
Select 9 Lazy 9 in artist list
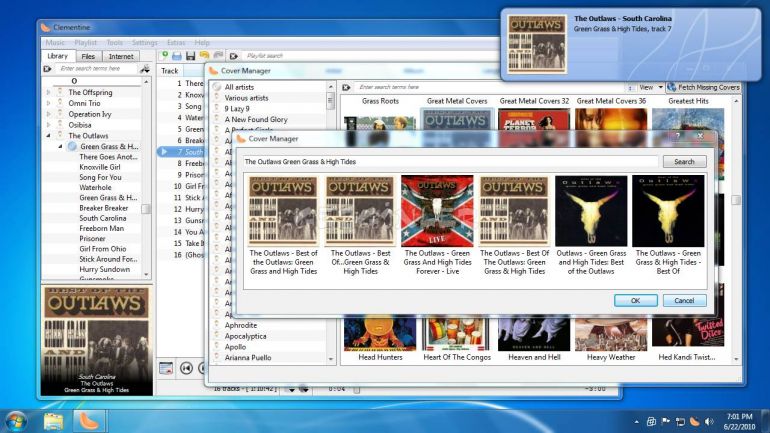(237, 108)
